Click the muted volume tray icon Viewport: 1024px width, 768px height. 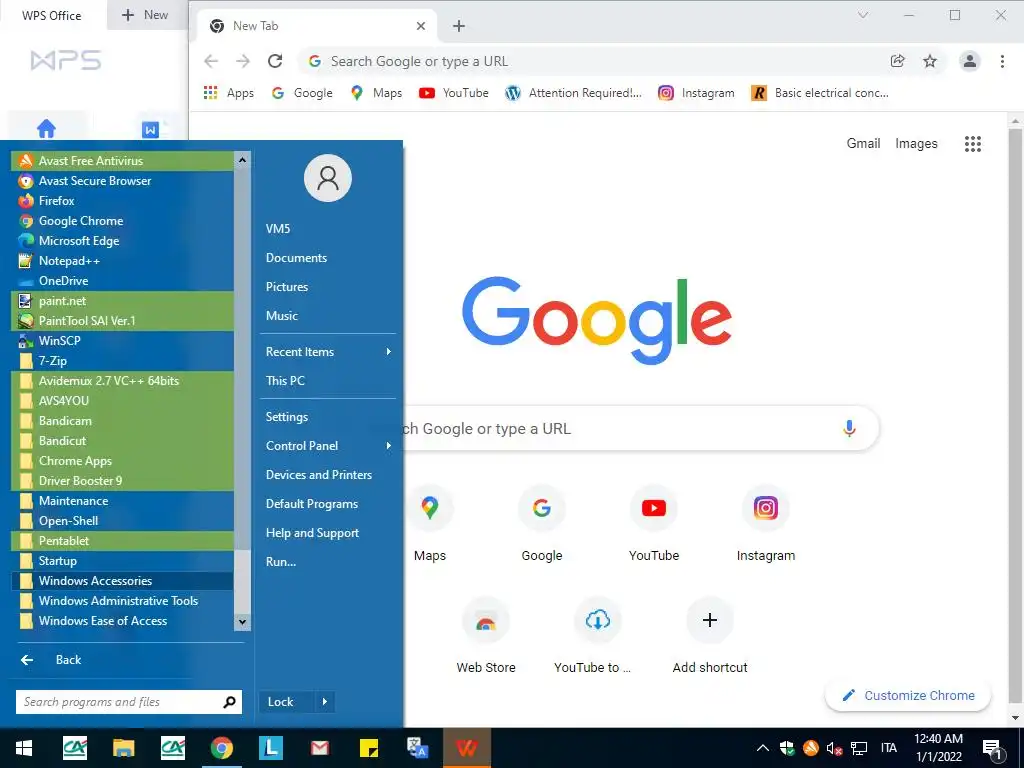point(834,748)
